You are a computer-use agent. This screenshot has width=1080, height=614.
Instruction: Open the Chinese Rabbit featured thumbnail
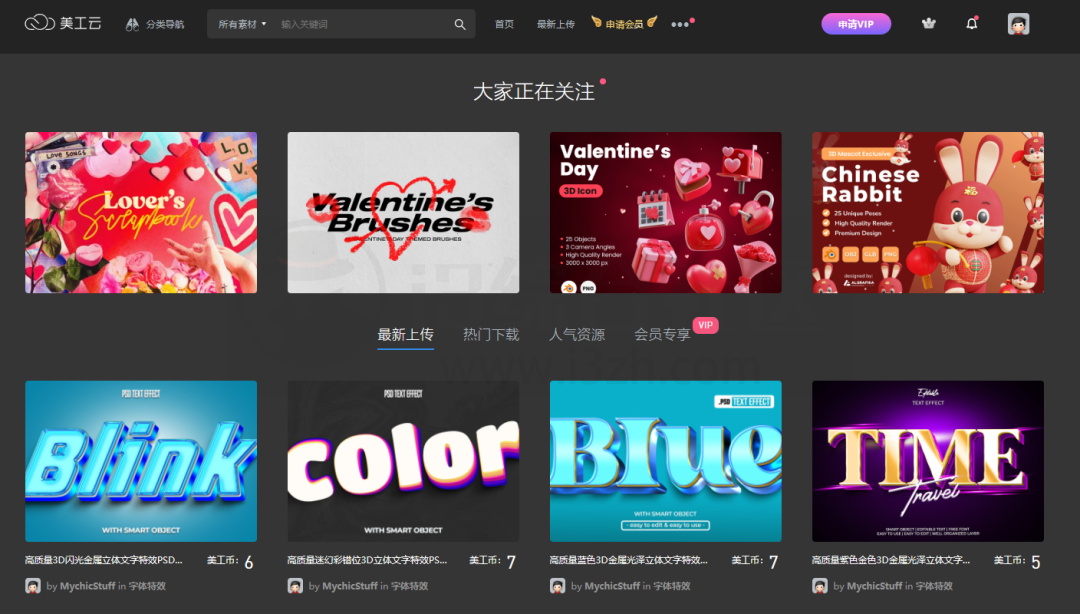coord(928,212)
